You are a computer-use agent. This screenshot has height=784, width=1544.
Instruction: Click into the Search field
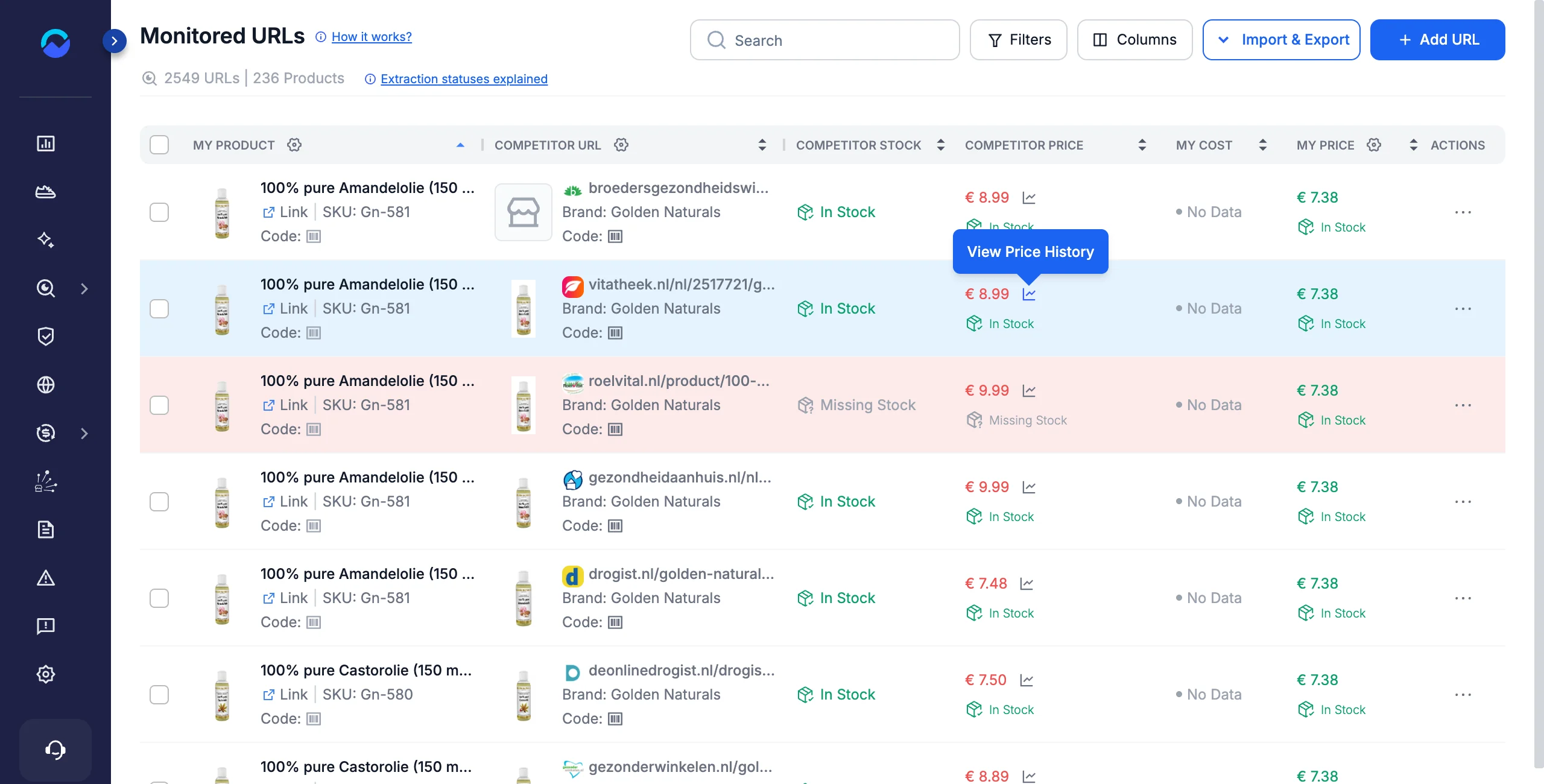825,40
